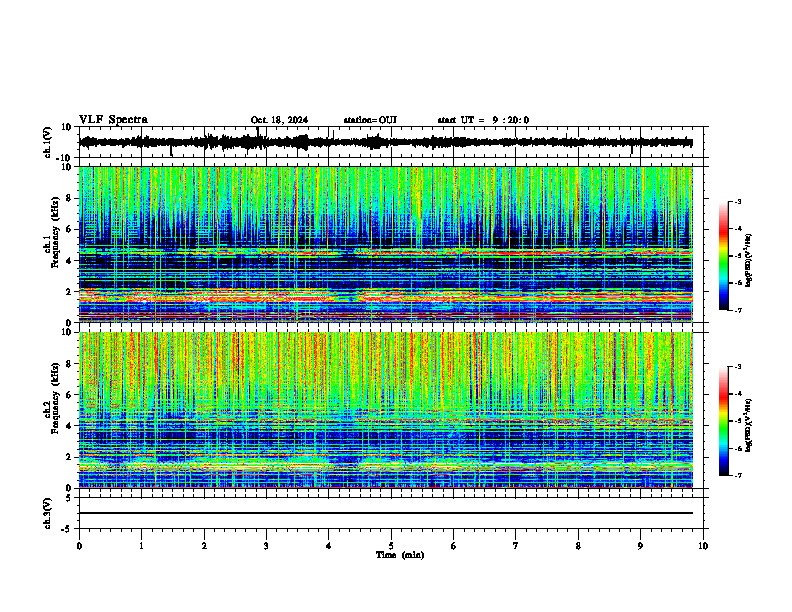Click the "-3" label on ch.1 color scale
The width and height of the screenshot is (792, 612).
(x=737, y=202)
